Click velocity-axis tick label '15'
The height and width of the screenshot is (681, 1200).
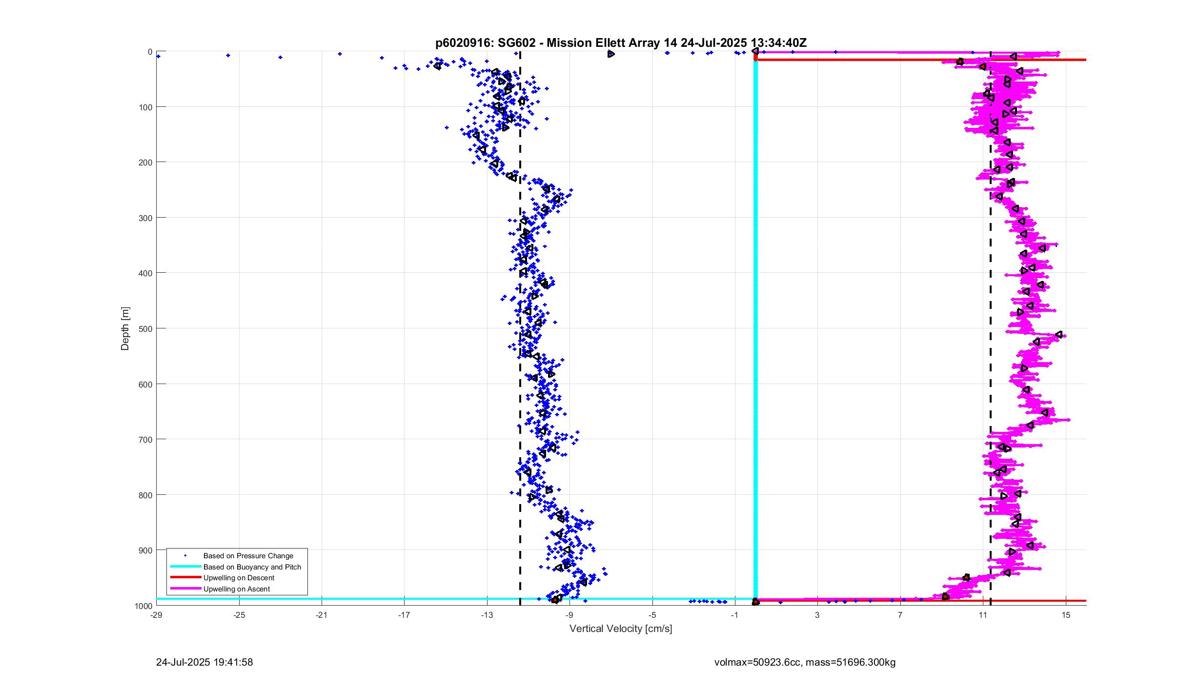point(1066,615)
